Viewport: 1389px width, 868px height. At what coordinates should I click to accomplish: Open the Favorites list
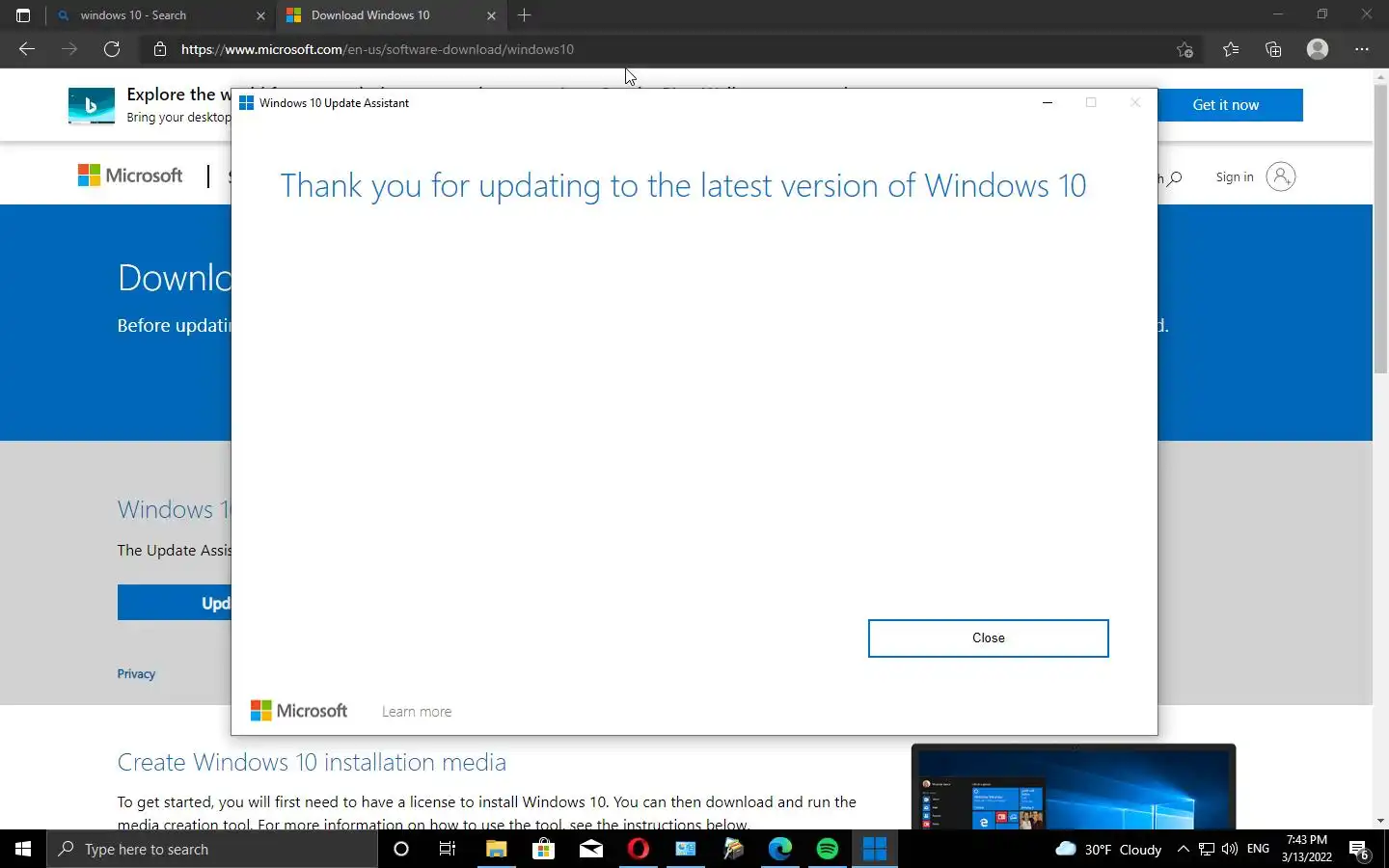[x=1231, y=49]
